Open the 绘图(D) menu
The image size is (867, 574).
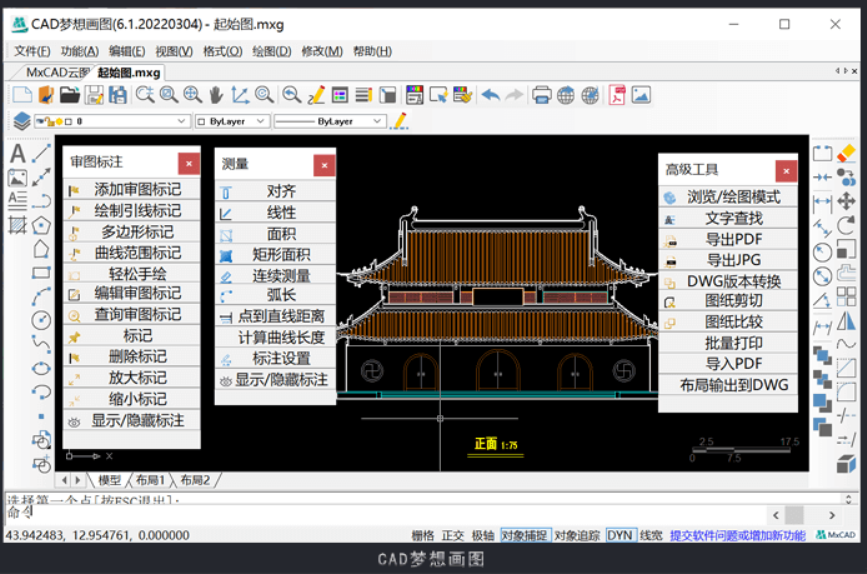[271, 51]
